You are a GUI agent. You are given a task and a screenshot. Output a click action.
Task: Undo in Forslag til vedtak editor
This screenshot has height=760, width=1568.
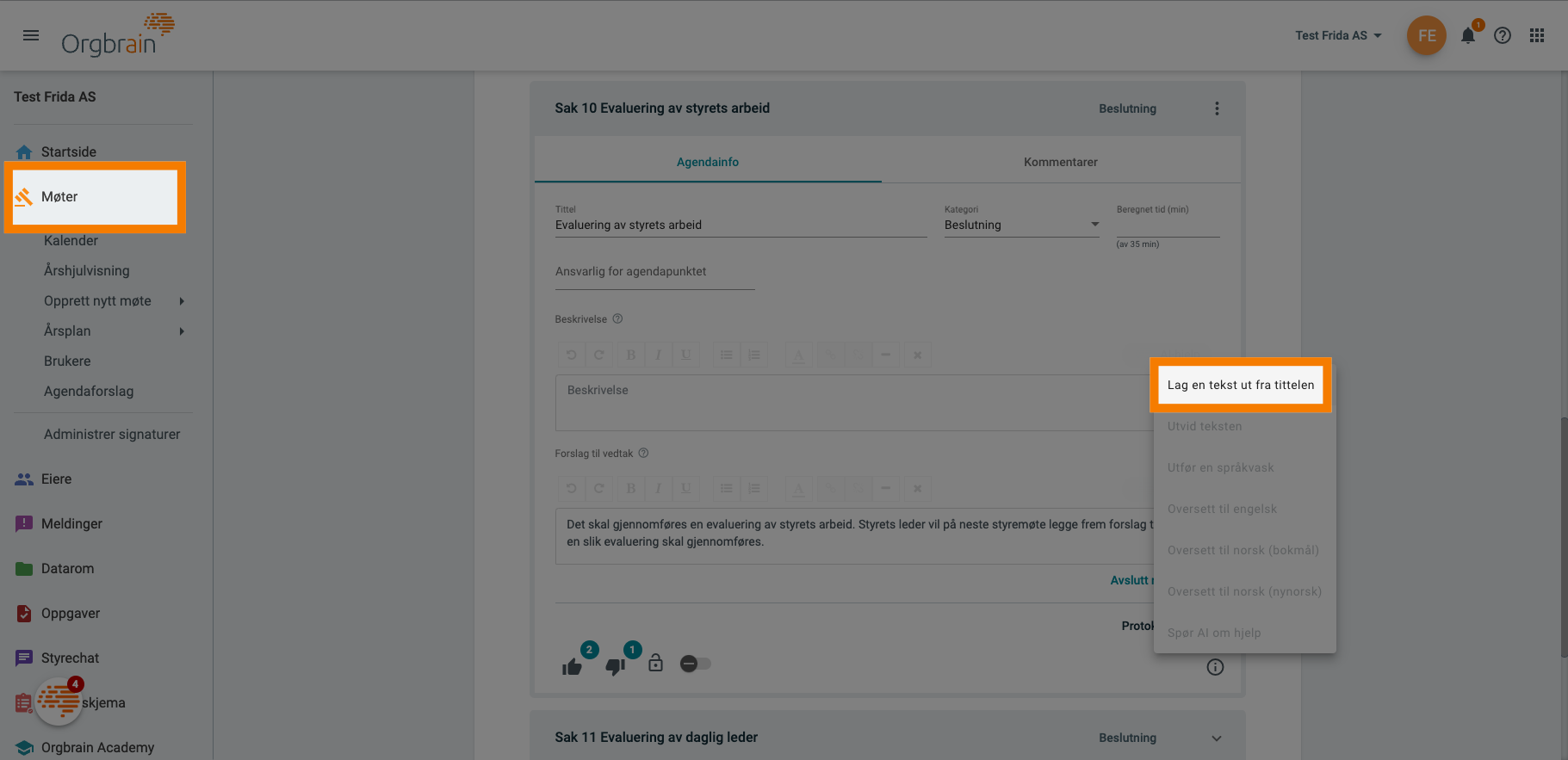click(x=571, y=489)
